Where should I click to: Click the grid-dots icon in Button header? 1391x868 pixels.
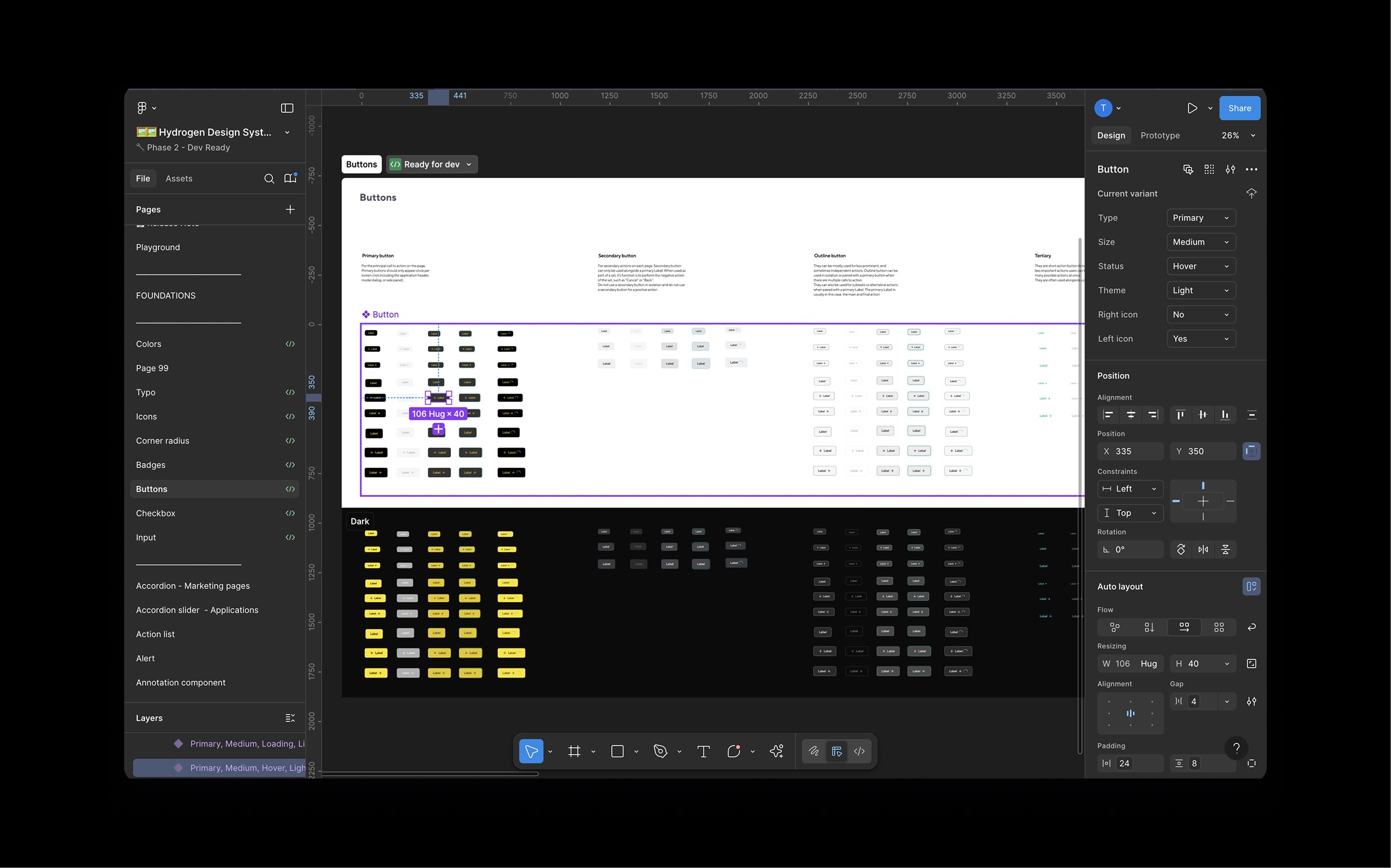click(x=1209, y=169)
